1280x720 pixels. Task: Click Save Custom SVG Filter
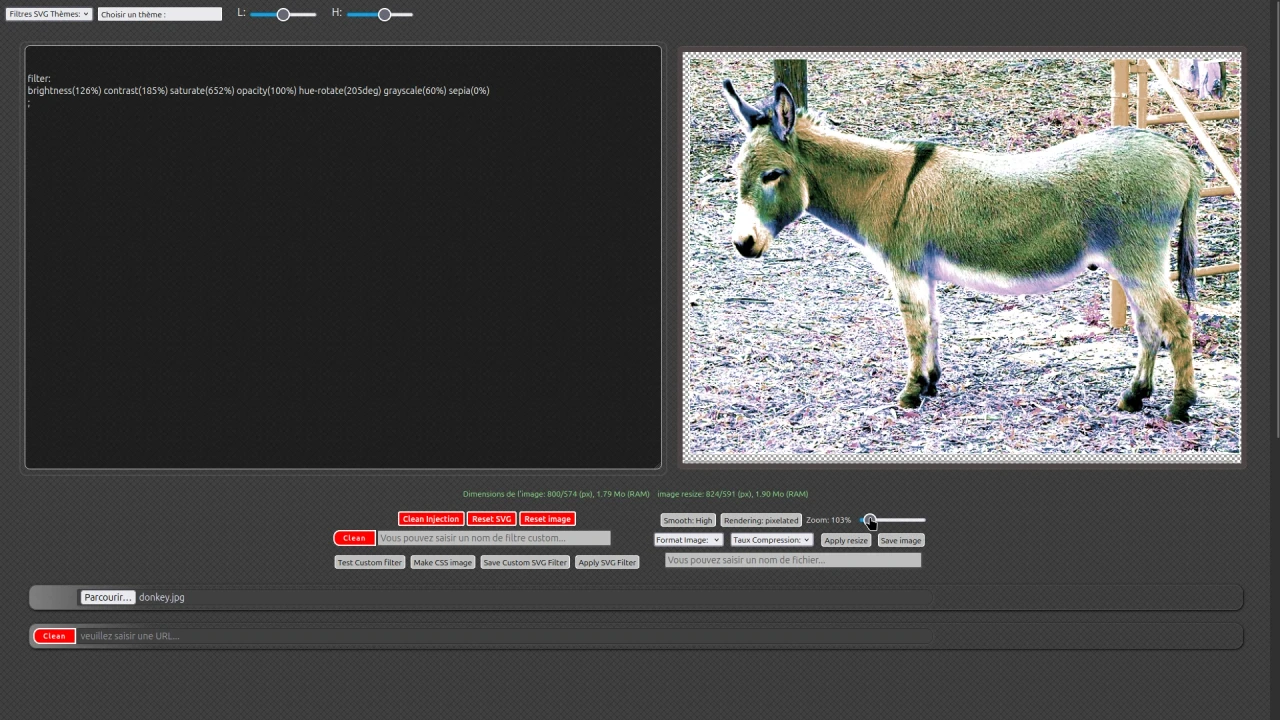tap(524, 562)
